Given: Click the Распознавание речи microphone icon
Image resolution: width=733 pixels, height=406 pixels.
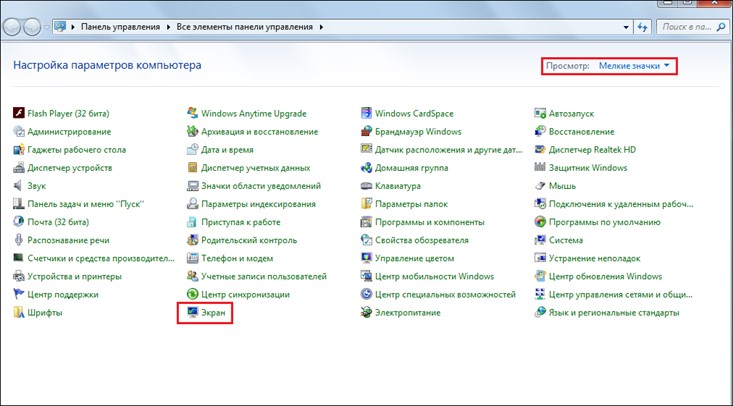Looking at the screenshot, I should pyautogui.click(x=19, y=240).
